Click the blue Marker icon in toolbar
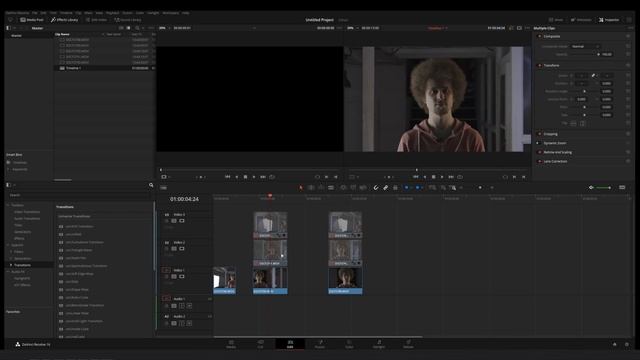Screen dimensions: 640x360 pyautogui.click(x=417, y=188)
